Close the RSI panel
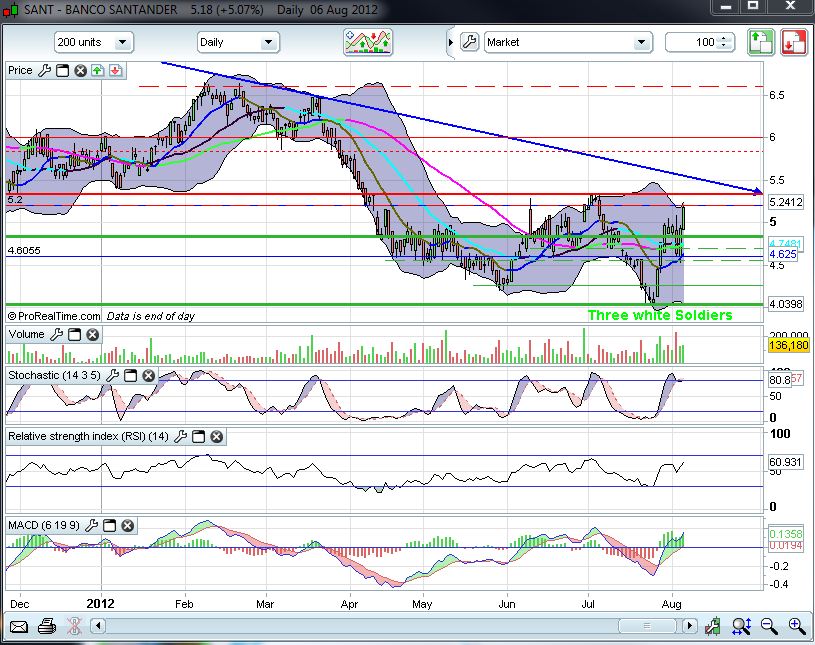Screen dimensions: 815x645 217,436
